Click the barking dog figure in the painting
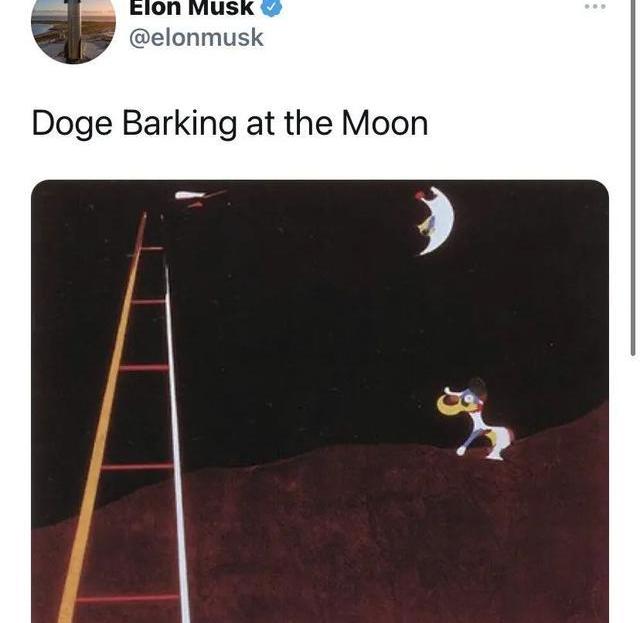 coord(476,418)
